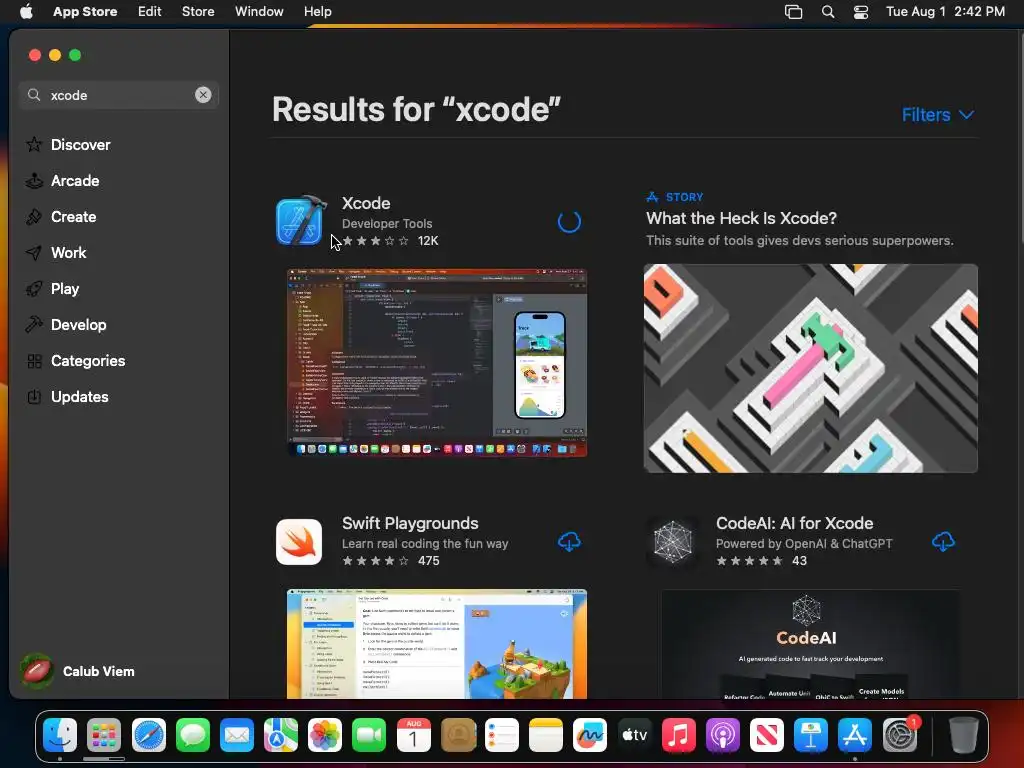This screenshot has width=1024, height=768.
Task: Open the 'CodeAI: AI for Xcode' title
Action: tap(794, 523)
